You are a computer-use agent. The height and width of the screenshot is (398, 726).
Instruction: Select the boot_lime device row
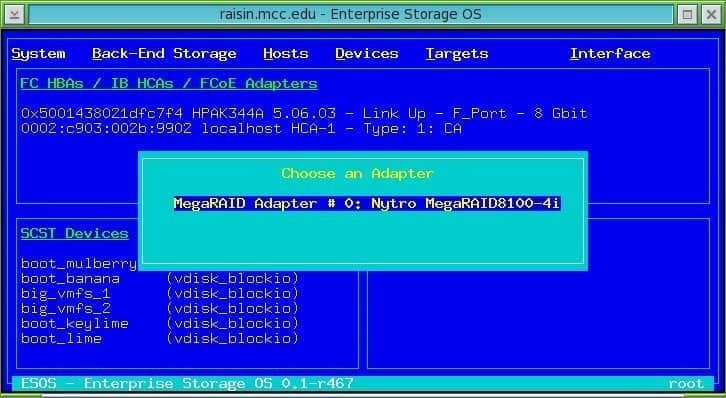tap(160, 338)
